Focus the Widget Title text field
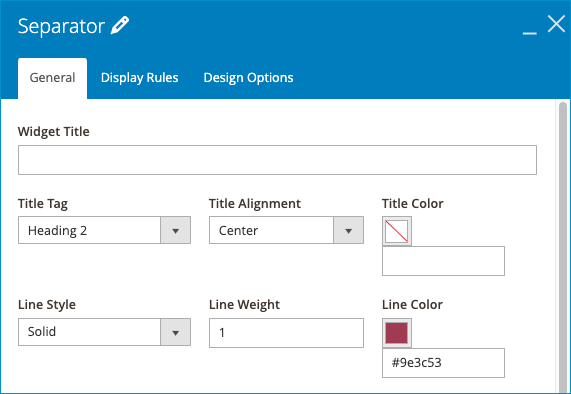The image size is (571, 394). (277, 160)
